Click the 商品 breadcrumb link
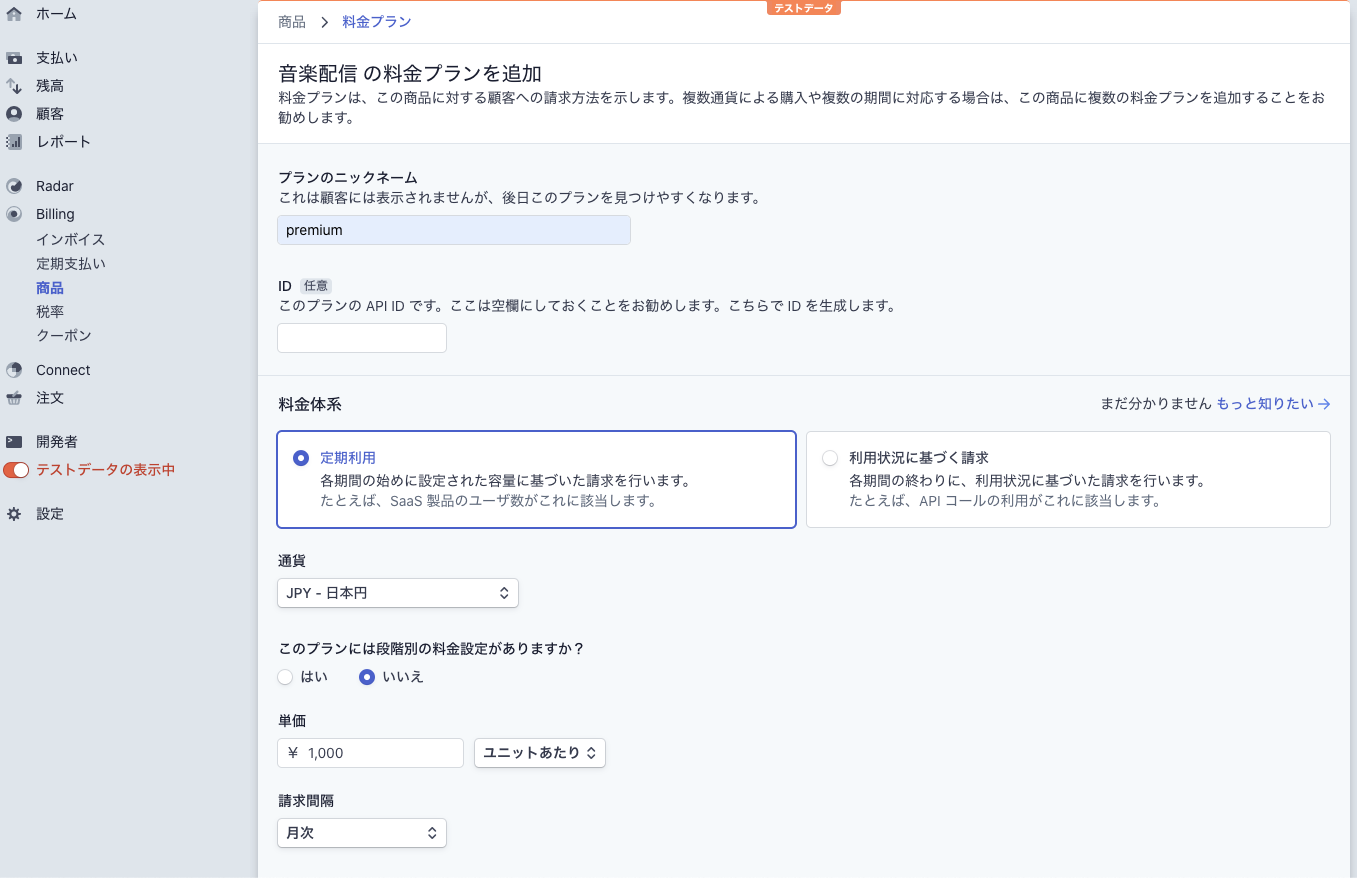The width and height of the screenshot is (1357, 878). [x=292, y=21]
